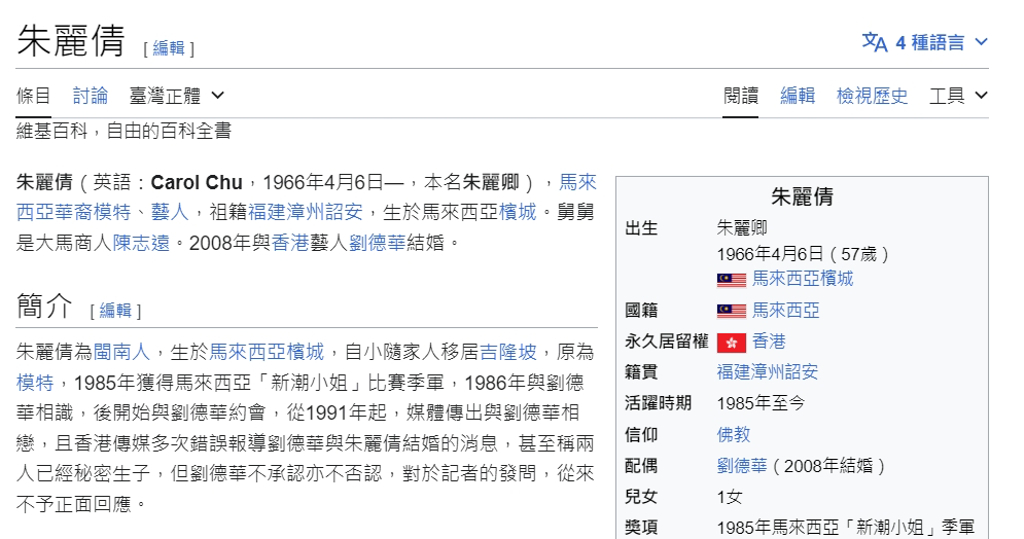Image resolution: width=1024 pixels, height=539 pixels.
Task: Click the 香港 link in intro paragraph
Action: click(x=290, y=243)
